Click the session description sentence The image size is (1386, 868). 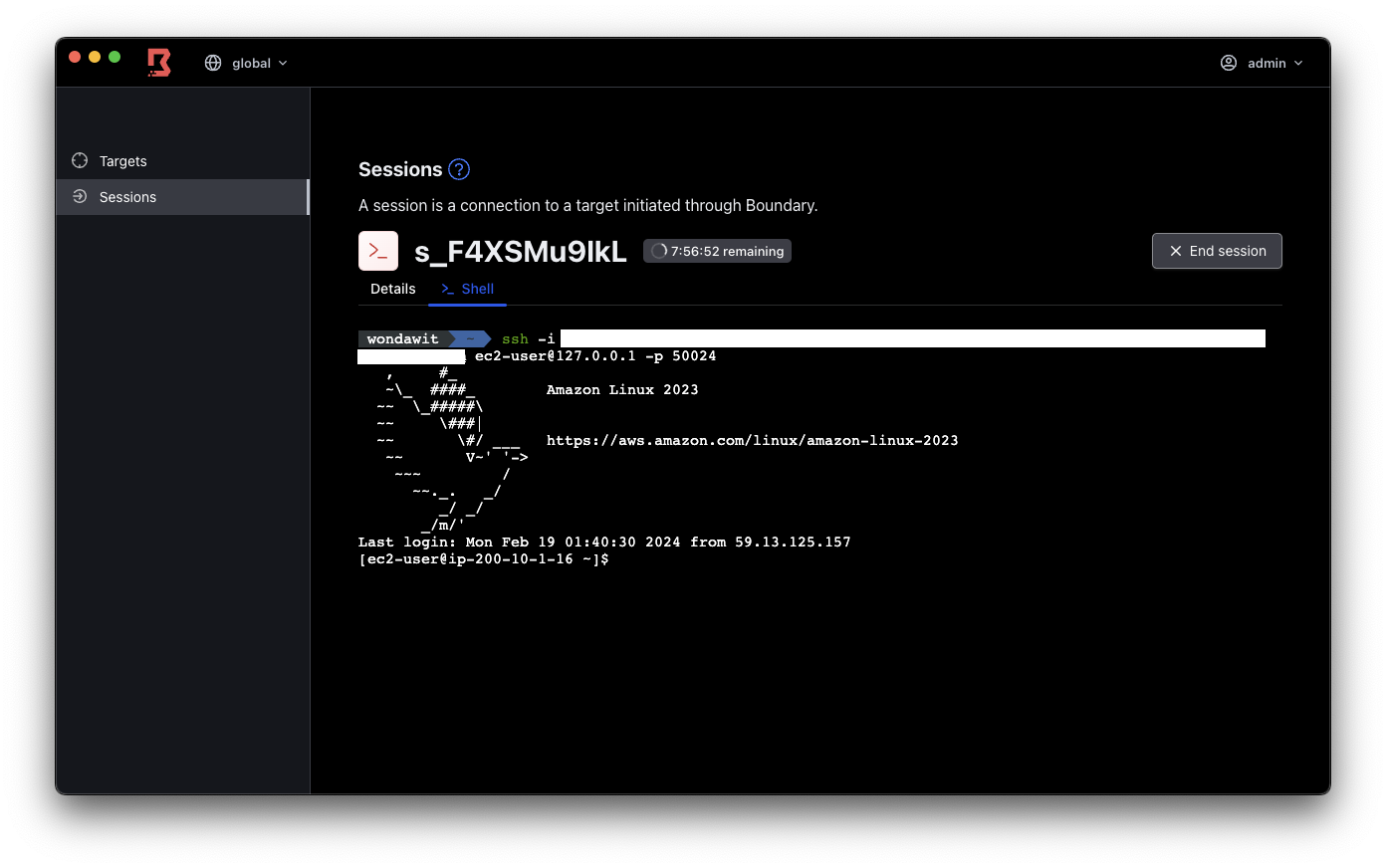(588, 205)
